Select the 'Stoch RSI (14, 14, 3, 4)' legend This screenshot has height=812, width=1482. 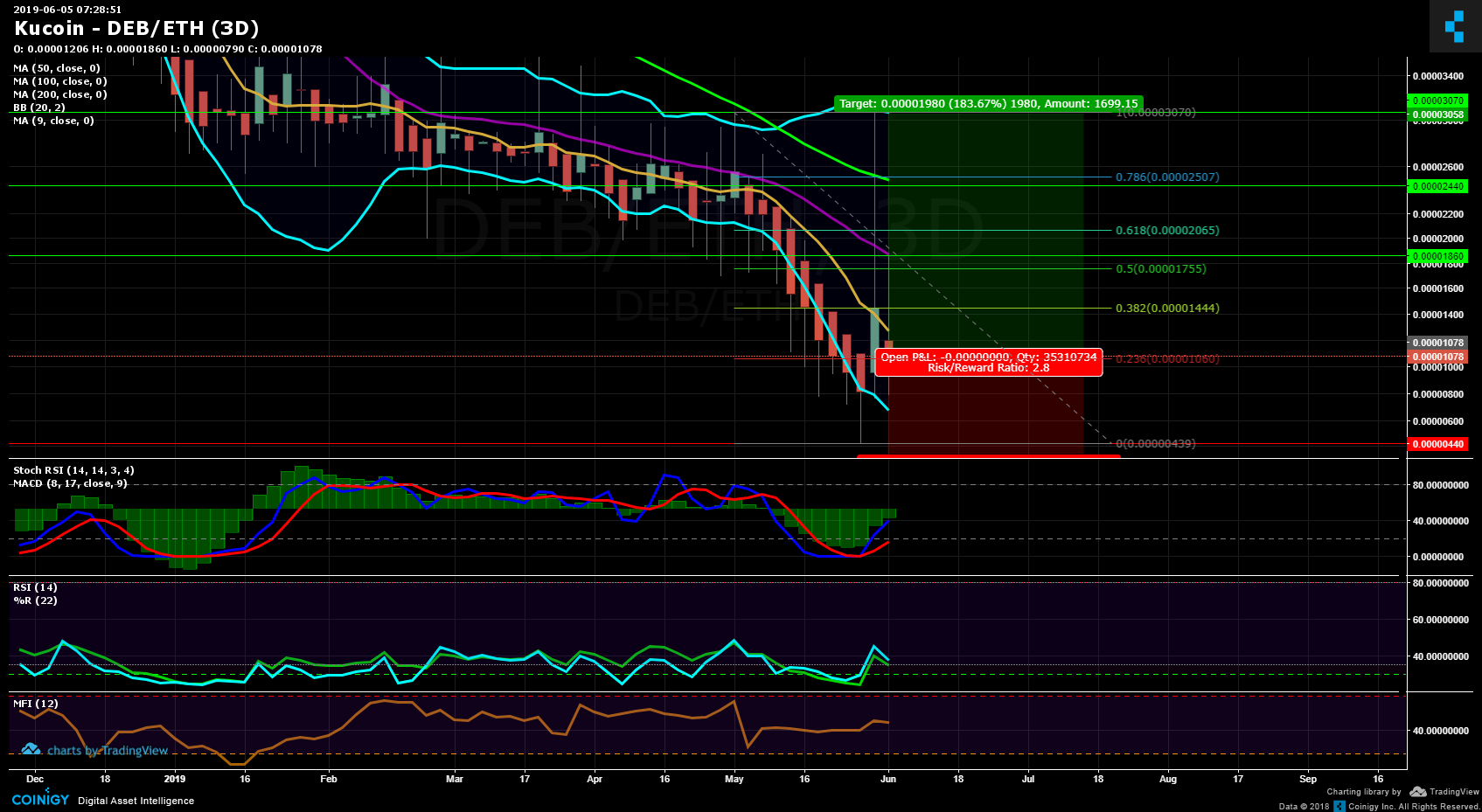73,470
